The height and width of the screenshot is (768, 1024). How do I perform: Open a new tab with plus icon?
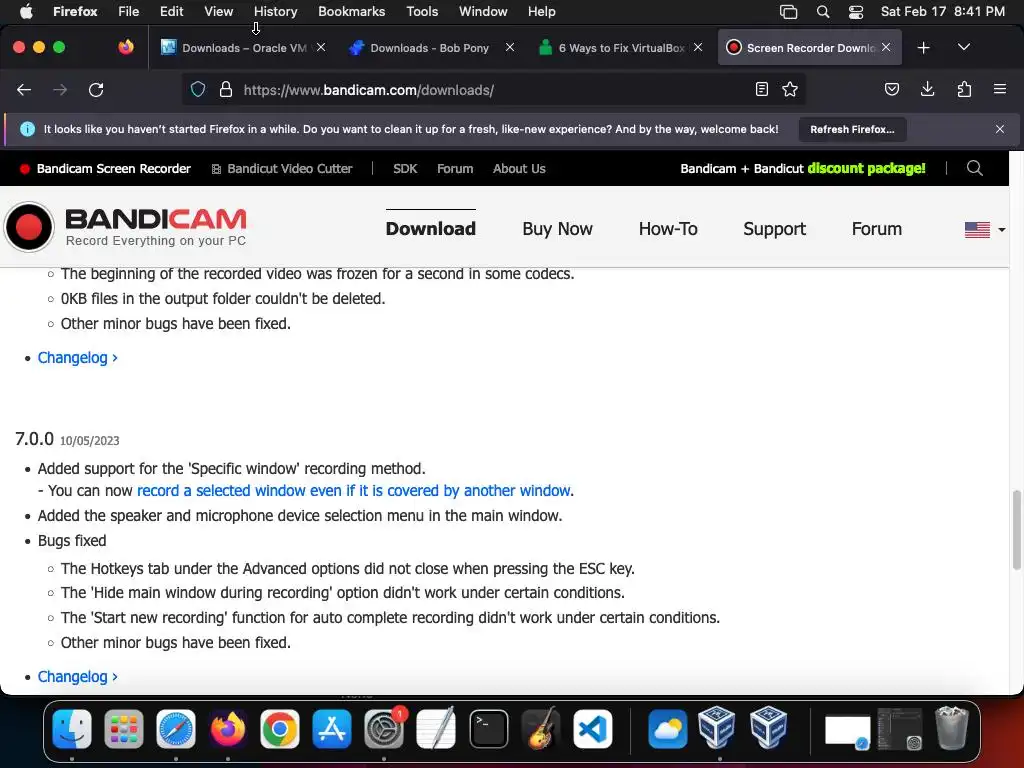(923, 48)
